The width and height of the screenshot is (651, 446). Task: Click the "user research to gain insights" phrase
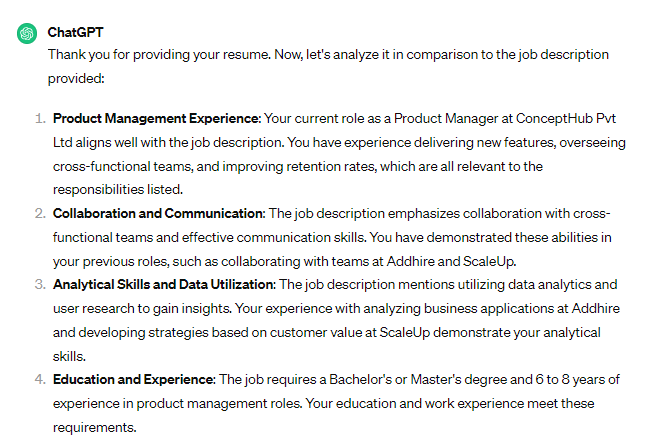pyautogui.click(x=138, y=309)
